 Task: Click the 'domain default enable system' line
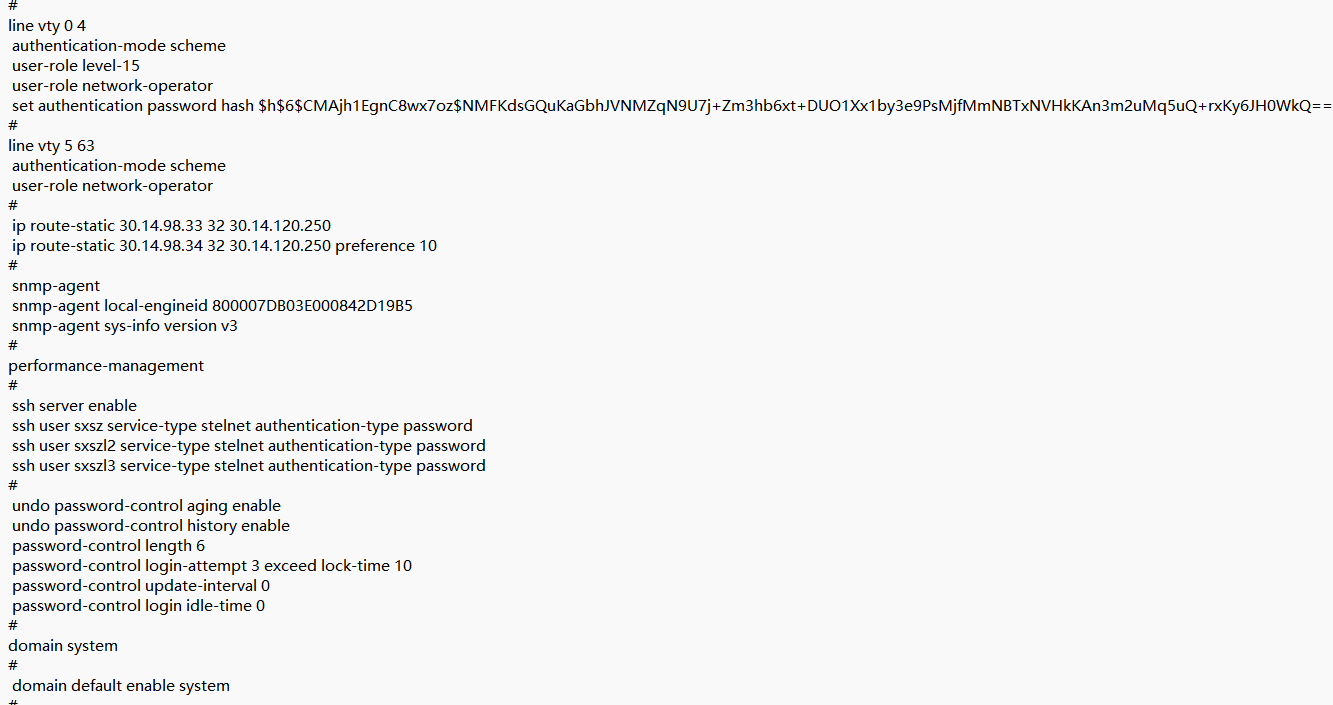pos(121,685)
